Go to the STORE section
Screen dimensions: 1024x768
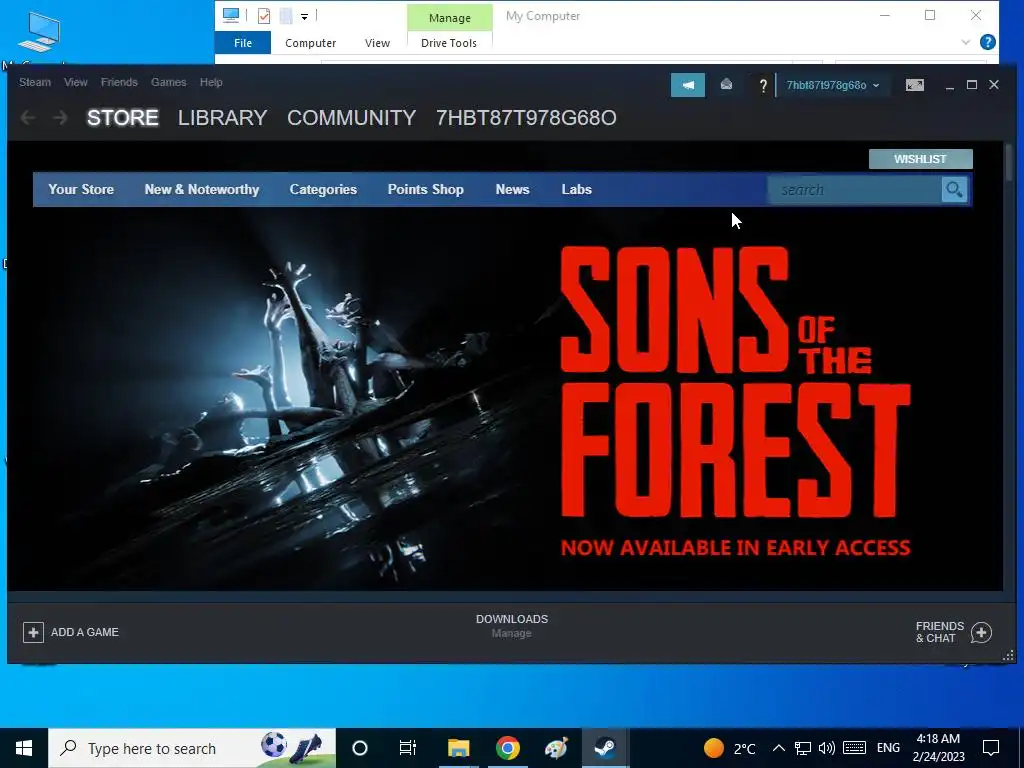(x=123, y=118)
